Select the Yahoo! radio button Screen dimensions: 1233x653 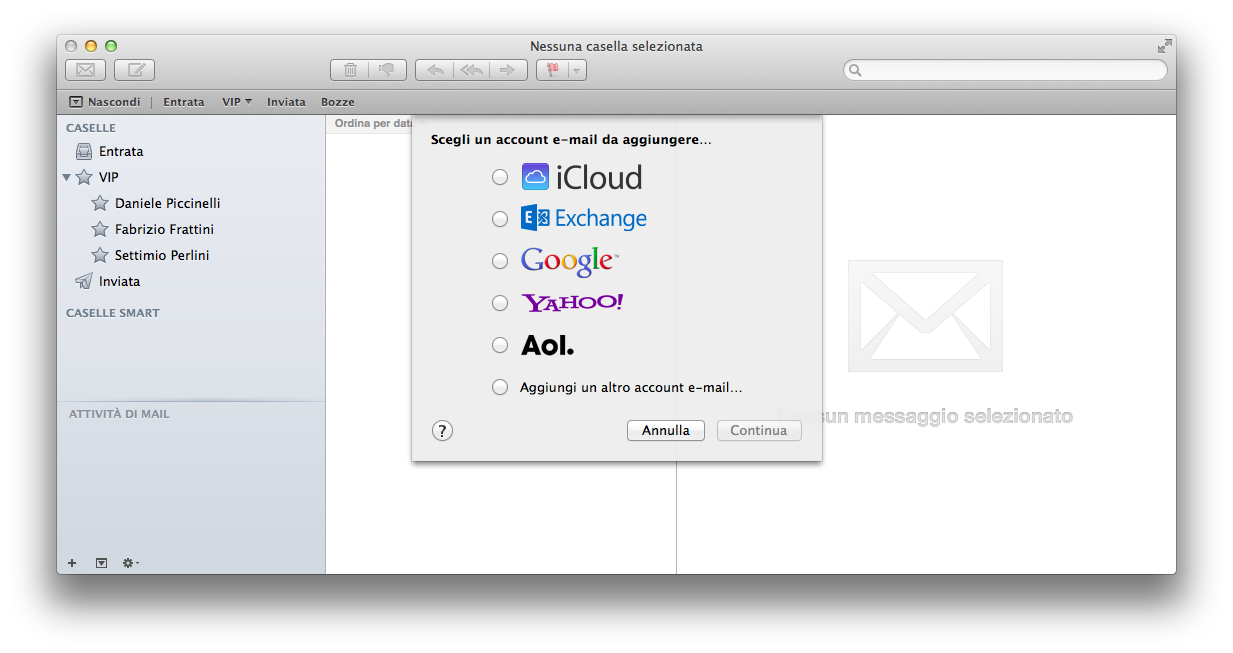click(500, 303)
